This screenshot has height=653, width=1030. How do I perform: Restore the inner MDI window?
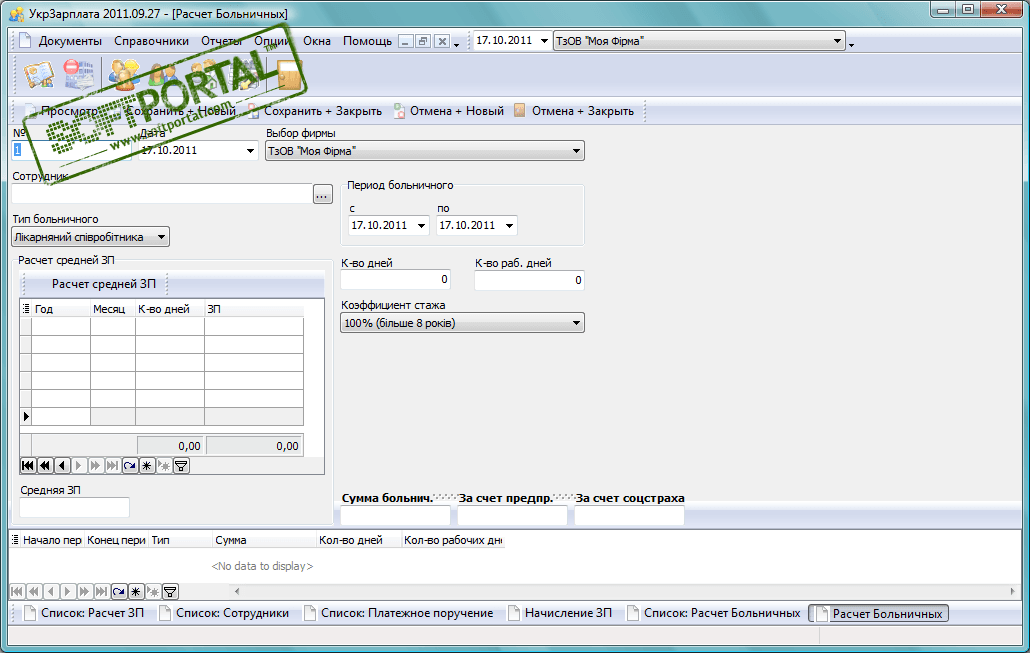point(424,41)
